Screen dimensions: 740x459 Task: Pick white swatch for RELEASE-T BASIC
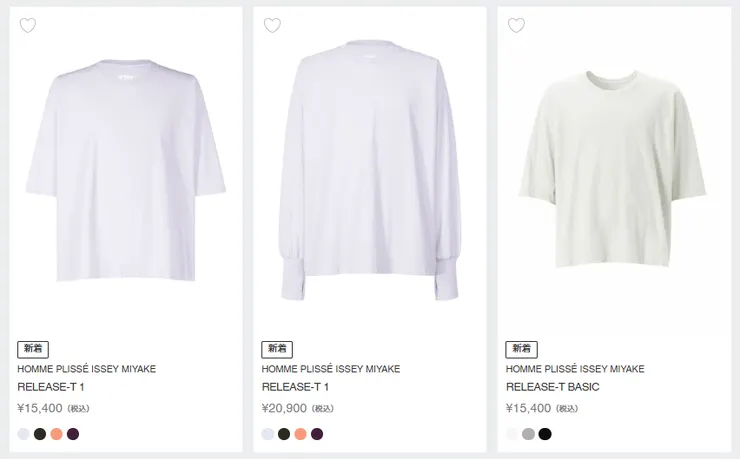click(x=512, y=434)
